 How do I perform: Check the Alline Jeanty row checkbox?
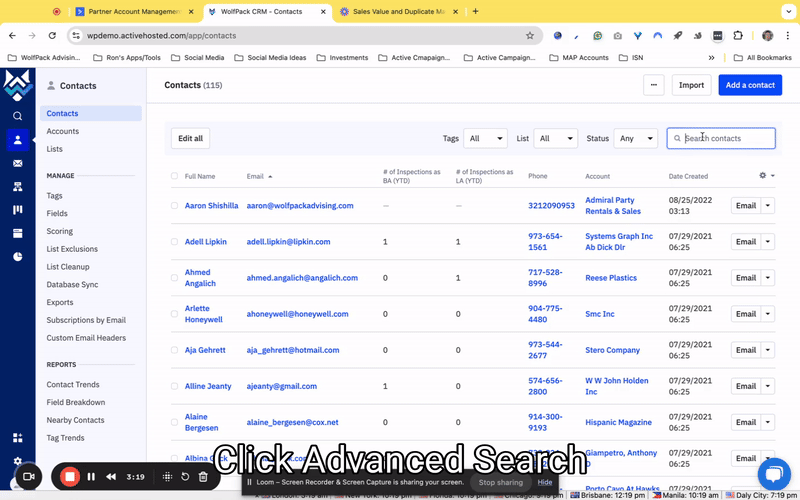pyautogui.click(x=174, y=386)
